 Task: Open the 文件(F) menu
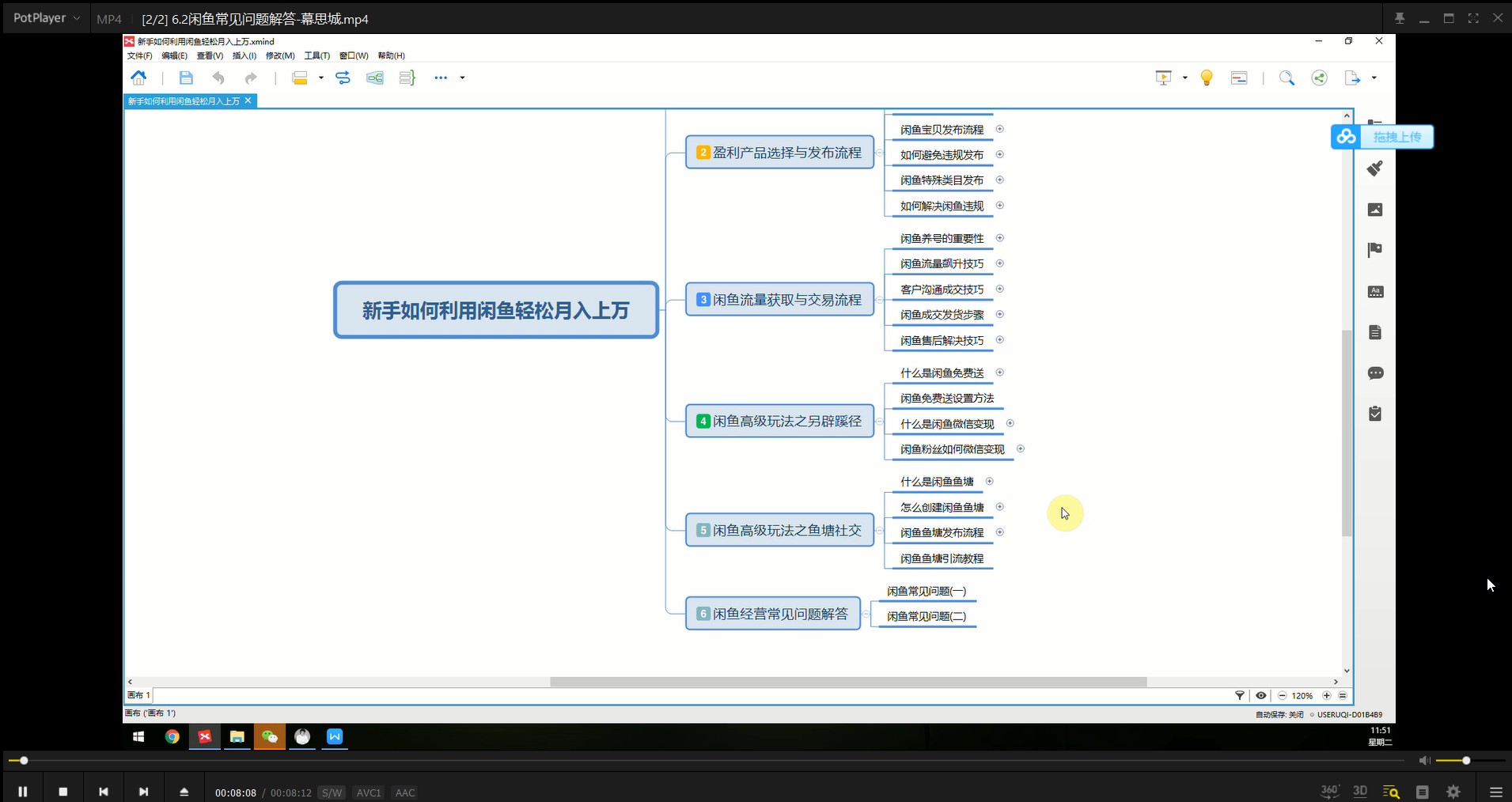(x=139, y=55)
